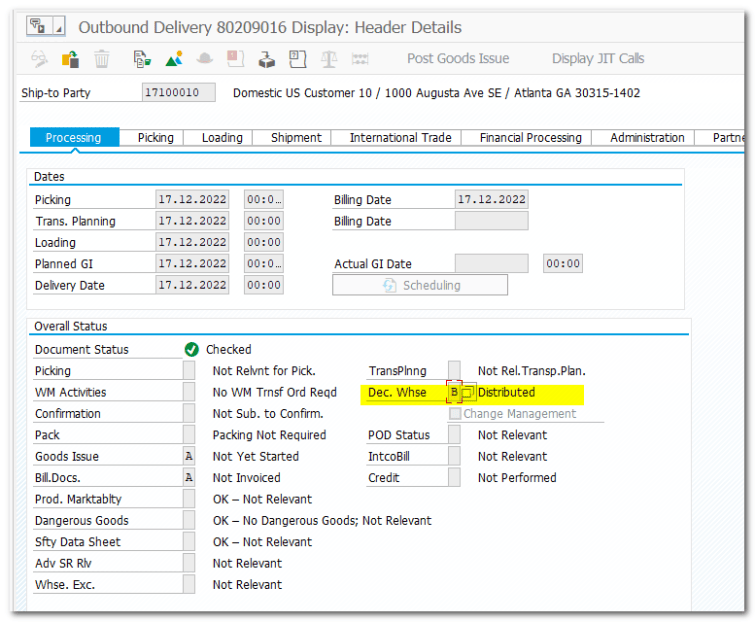Click the trash can delete icon
This screenshot has width=755, height=622.
[102, 59]
